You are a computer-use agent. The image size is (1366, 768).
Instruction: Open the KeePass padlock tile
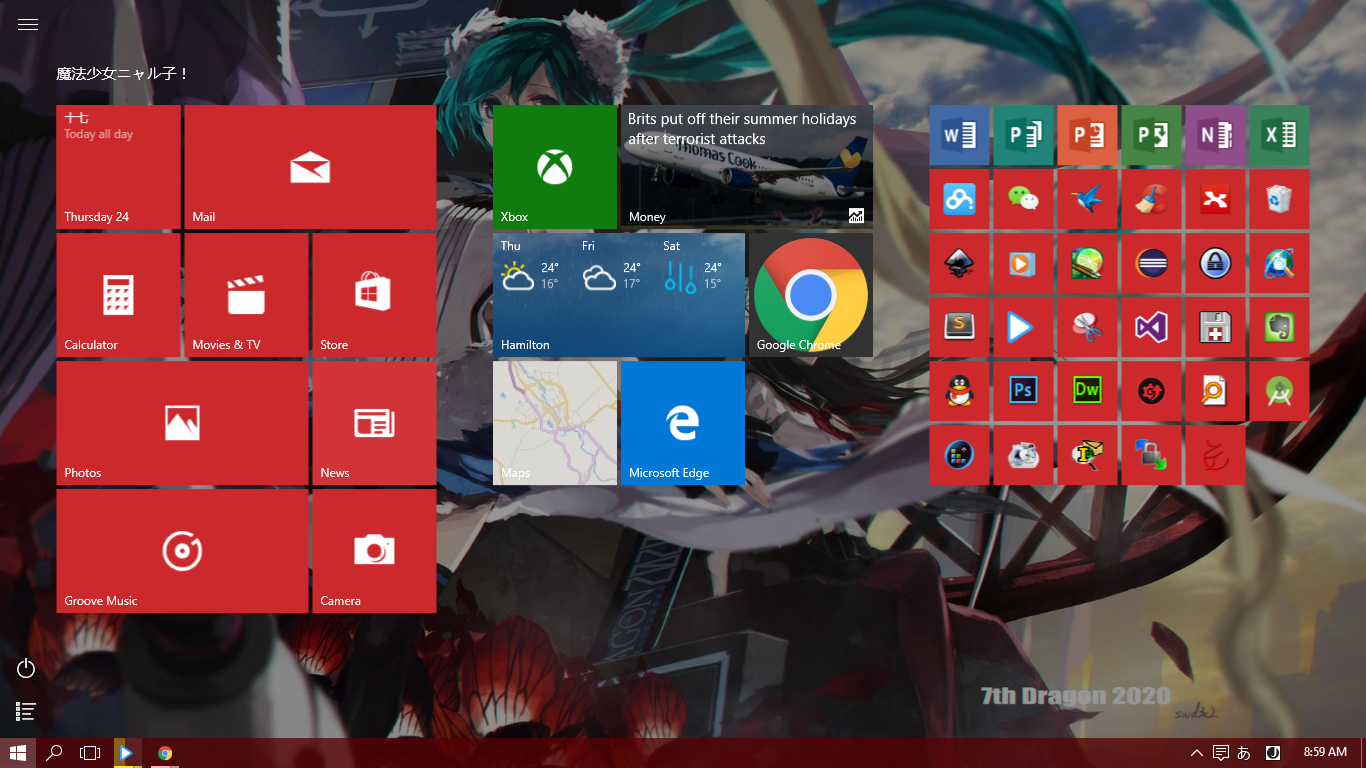[1215, 263]
